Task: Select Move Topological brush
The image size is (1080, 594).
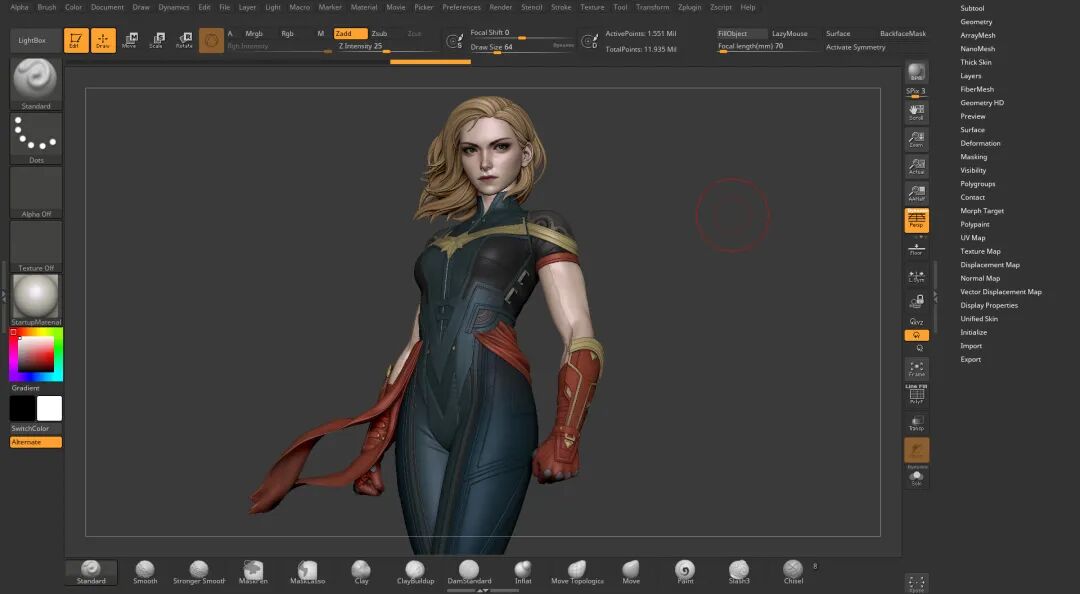Action: click(x=577, y=572)
